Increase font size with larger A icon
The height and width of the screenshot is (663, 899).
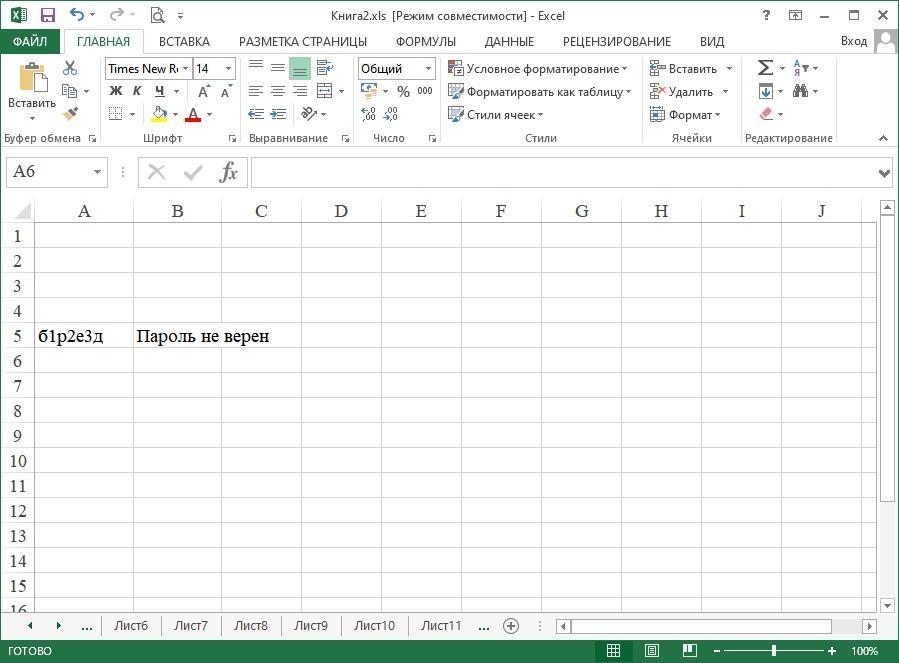click(204, 91)
